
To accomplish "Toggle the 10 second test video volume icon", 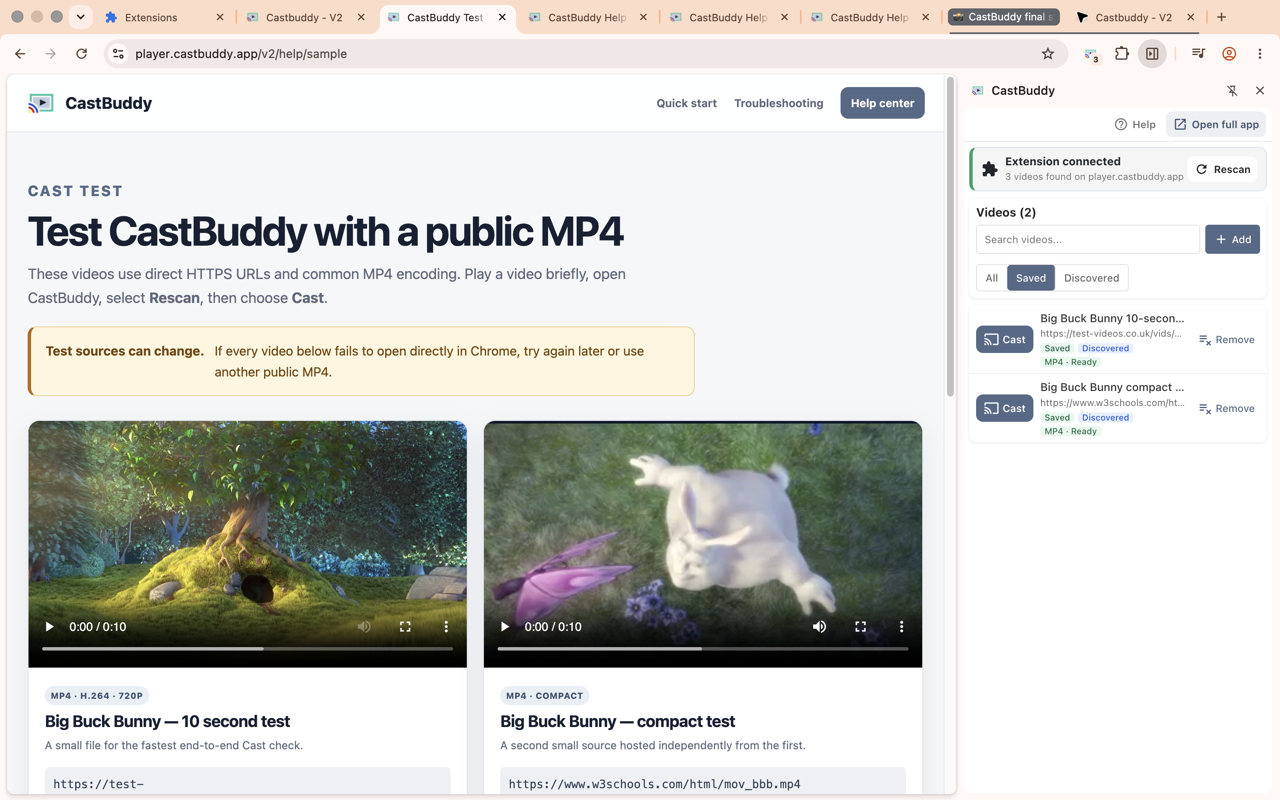I will point(364,627).
